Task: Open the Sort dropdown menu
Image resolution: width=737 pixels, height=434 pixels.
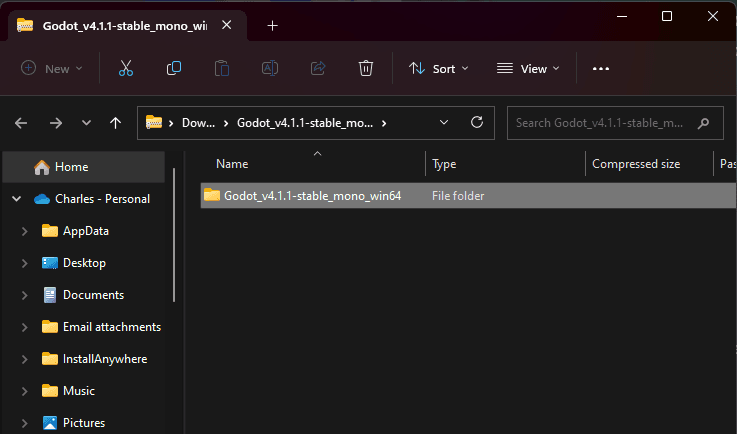Action: (432, 68)
